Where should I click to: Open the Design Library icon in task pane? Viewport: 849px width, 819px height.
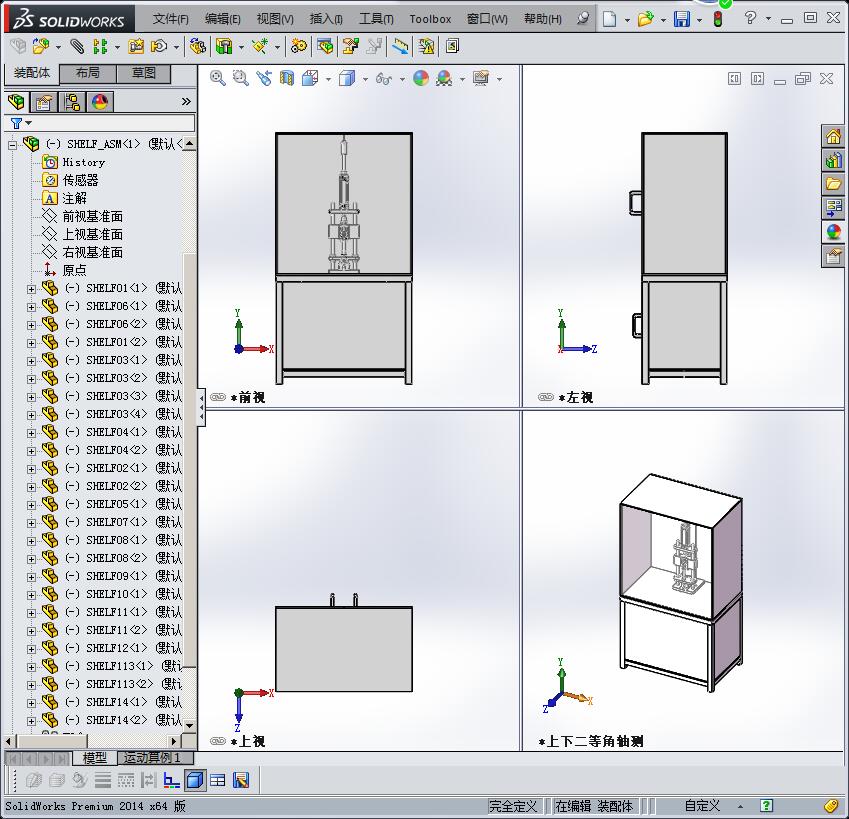coord(834,160)
